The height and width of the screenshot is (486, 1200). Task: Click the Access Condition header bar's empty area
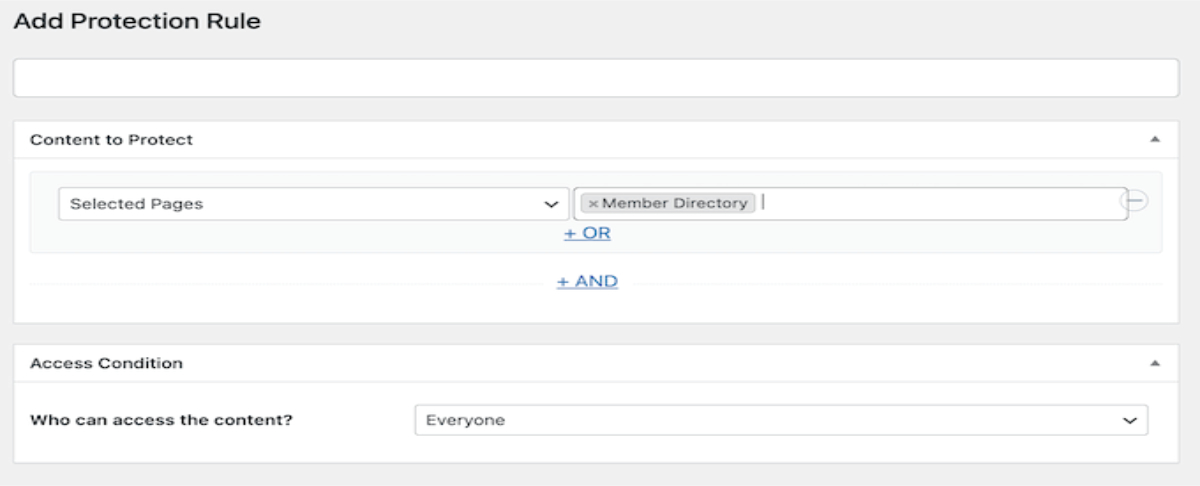pos(650,364)
